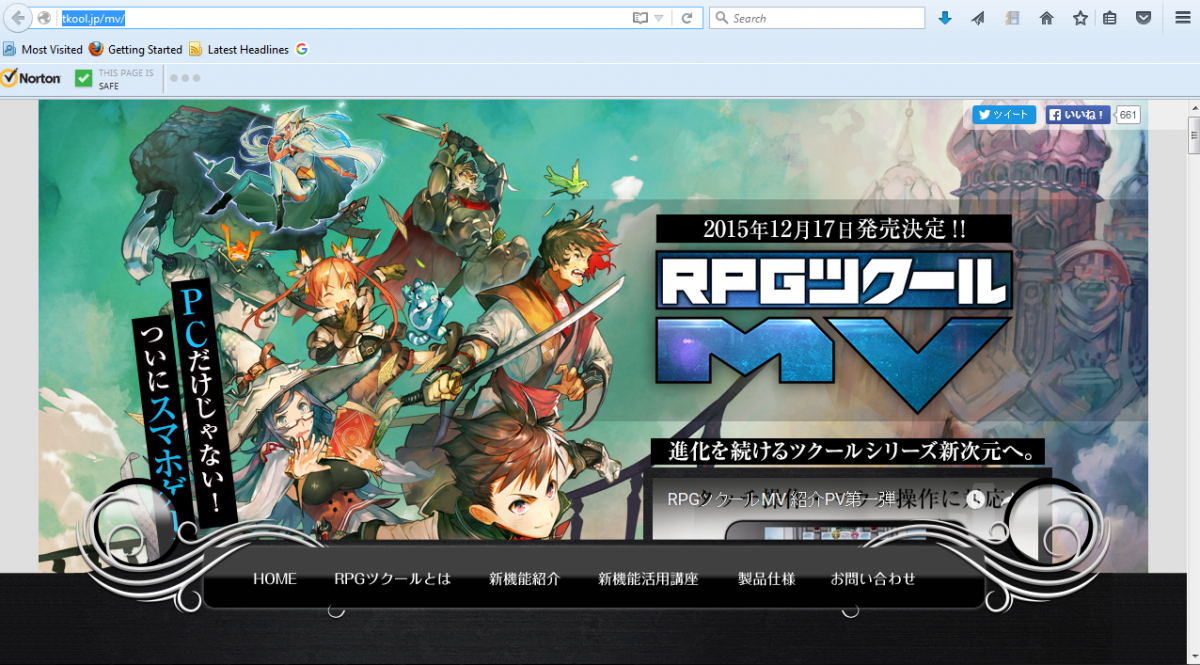Open 製品仕様 menu item
The height and width of the screenshot is (665, 1200).
pos(767,579)
